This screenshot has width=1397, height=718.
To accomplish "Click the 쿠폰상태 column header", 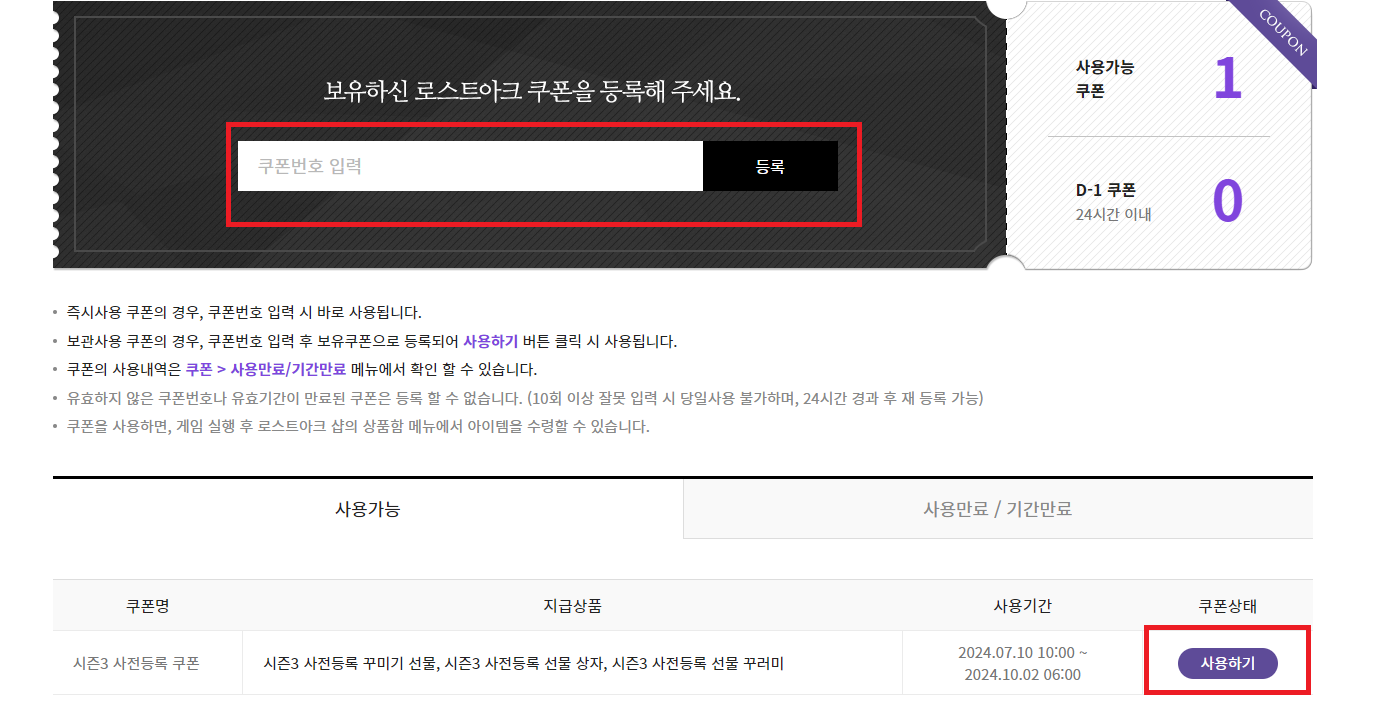I will 1227,606.
